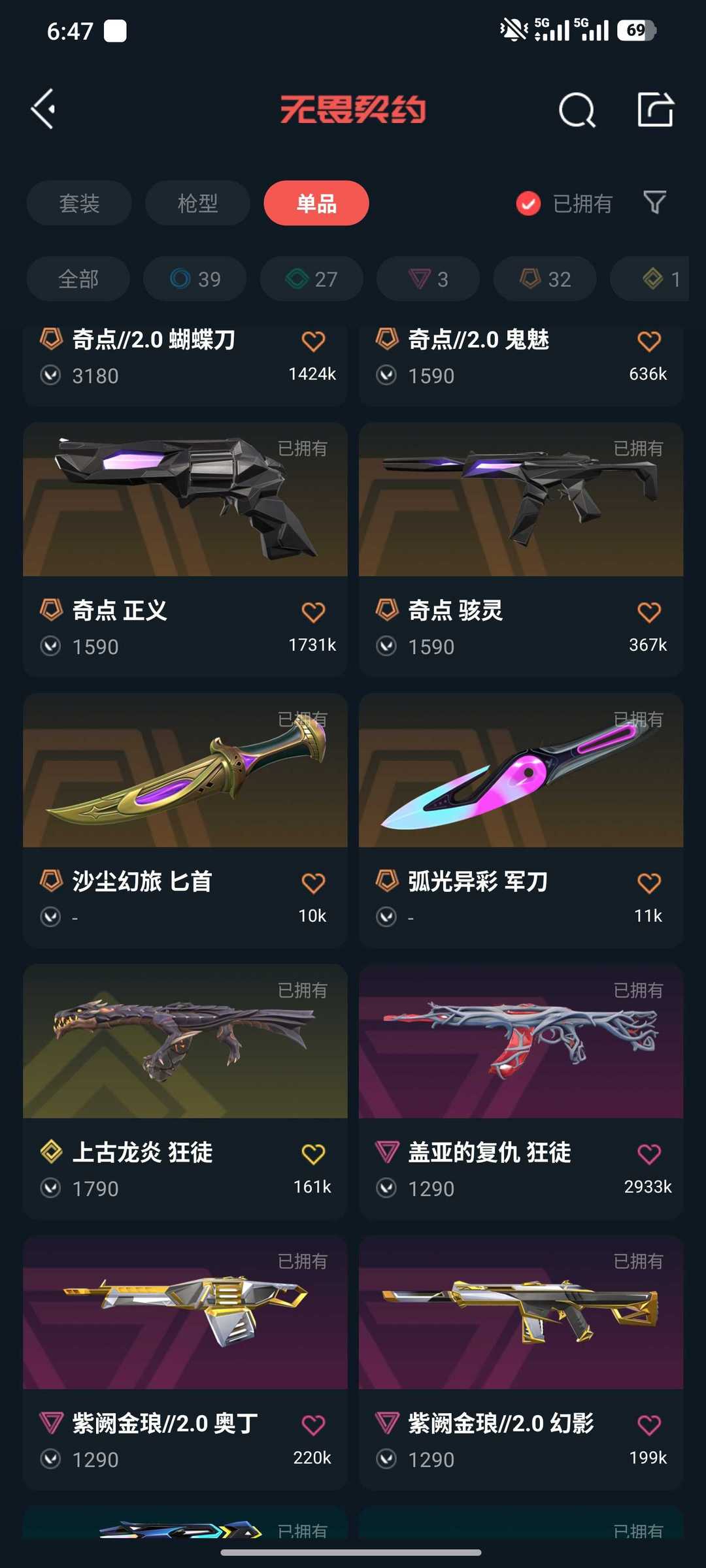Open 奇点 正义 revolver thumbnail
This screenshot has height=1568, width=706.
[x=185, y=500]
